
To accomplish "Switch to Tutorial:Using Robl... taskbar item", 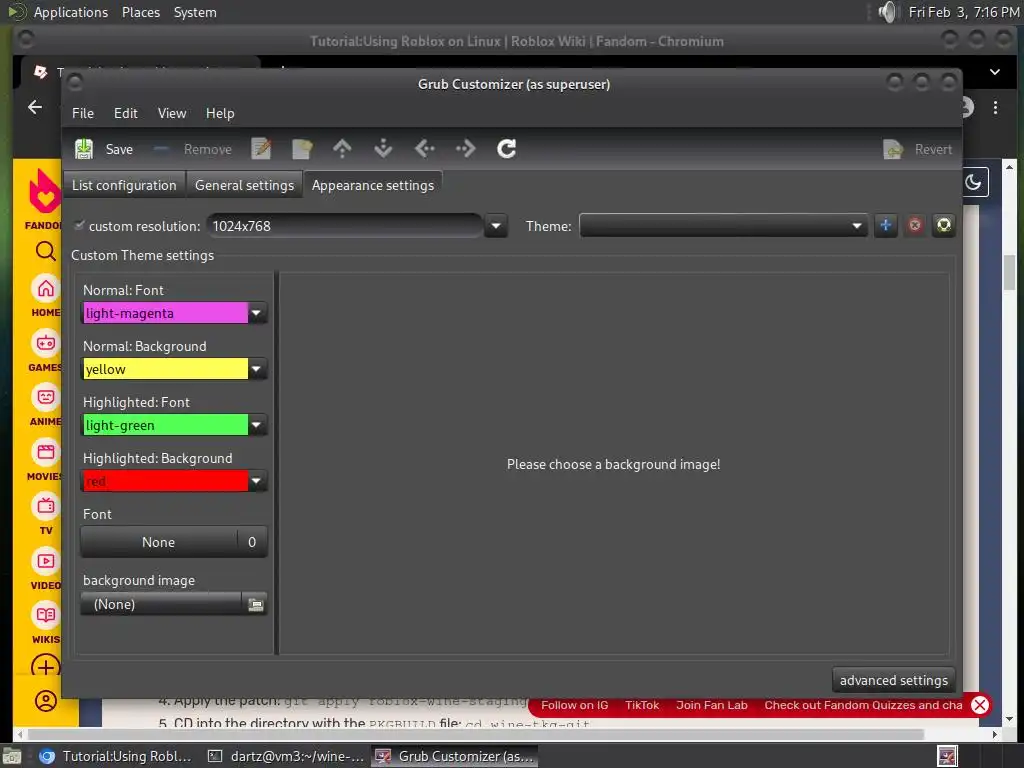I will tap(115, 756).
